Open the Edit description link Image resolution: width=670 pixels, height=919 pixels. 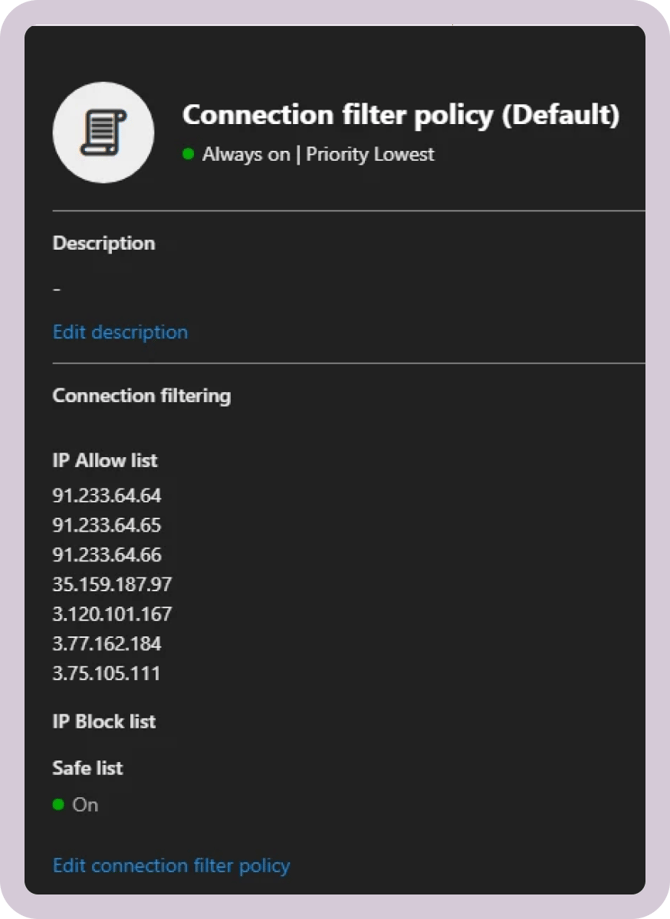tap(120, 332)
